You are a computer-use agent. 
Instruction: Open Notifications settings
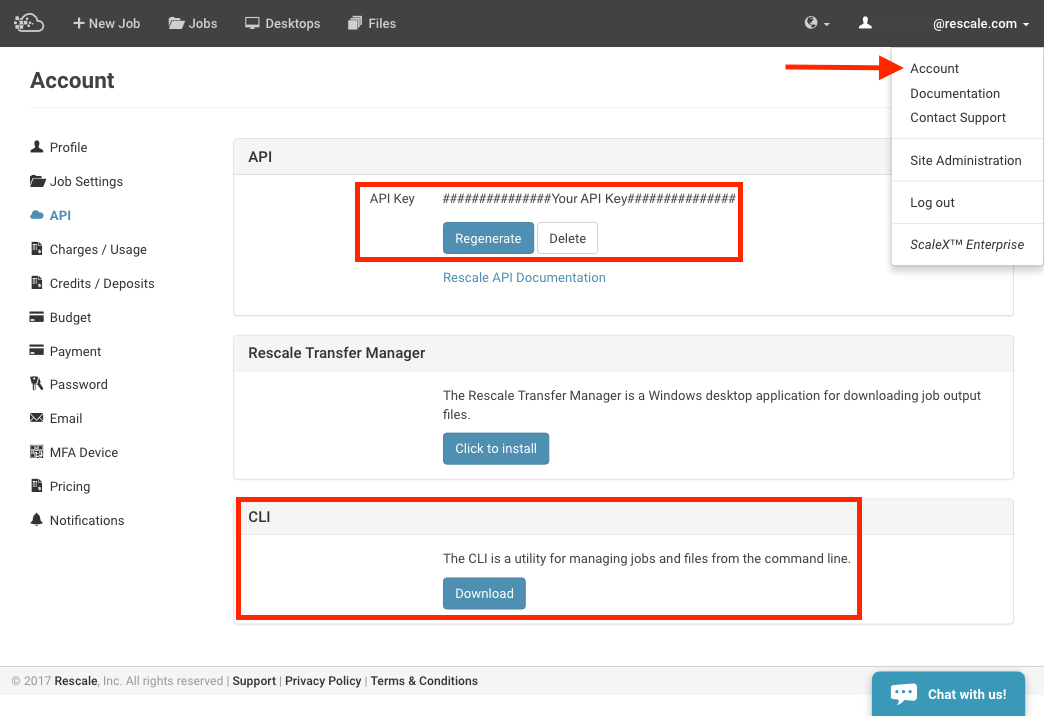(87, 520)
